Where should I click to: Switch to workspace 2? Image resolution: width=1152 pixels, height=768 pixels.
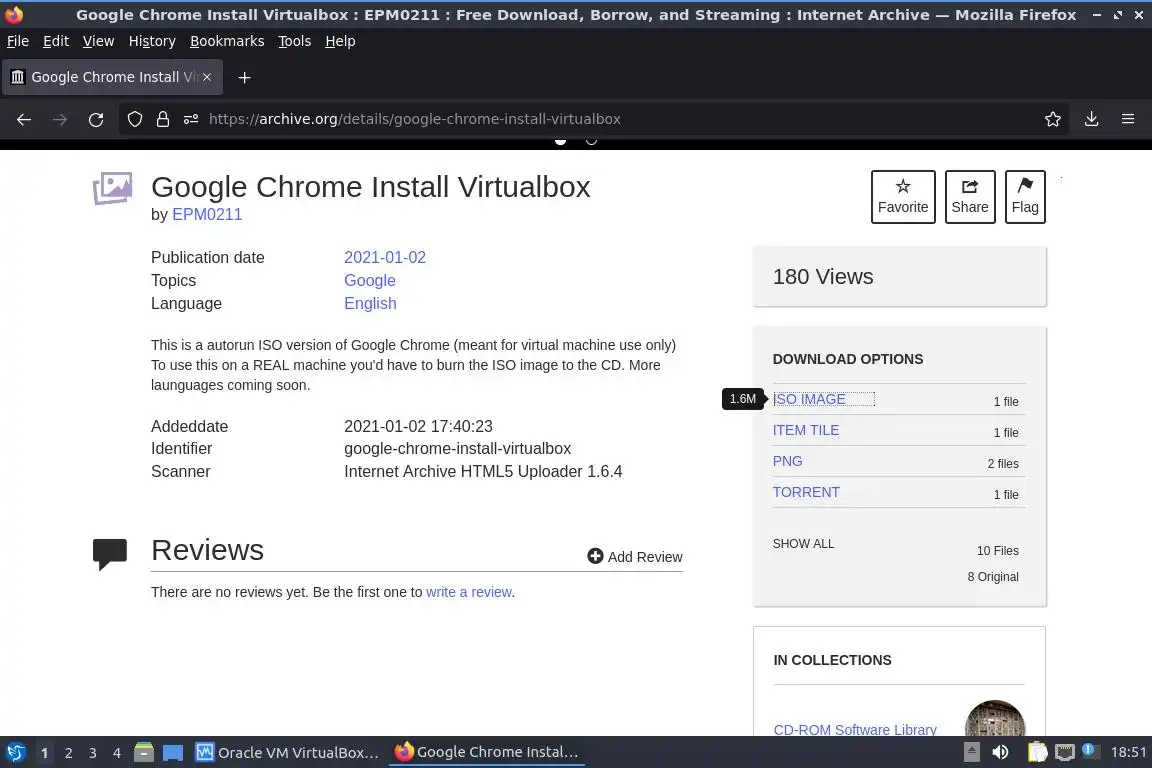click(x=68, y=753)
